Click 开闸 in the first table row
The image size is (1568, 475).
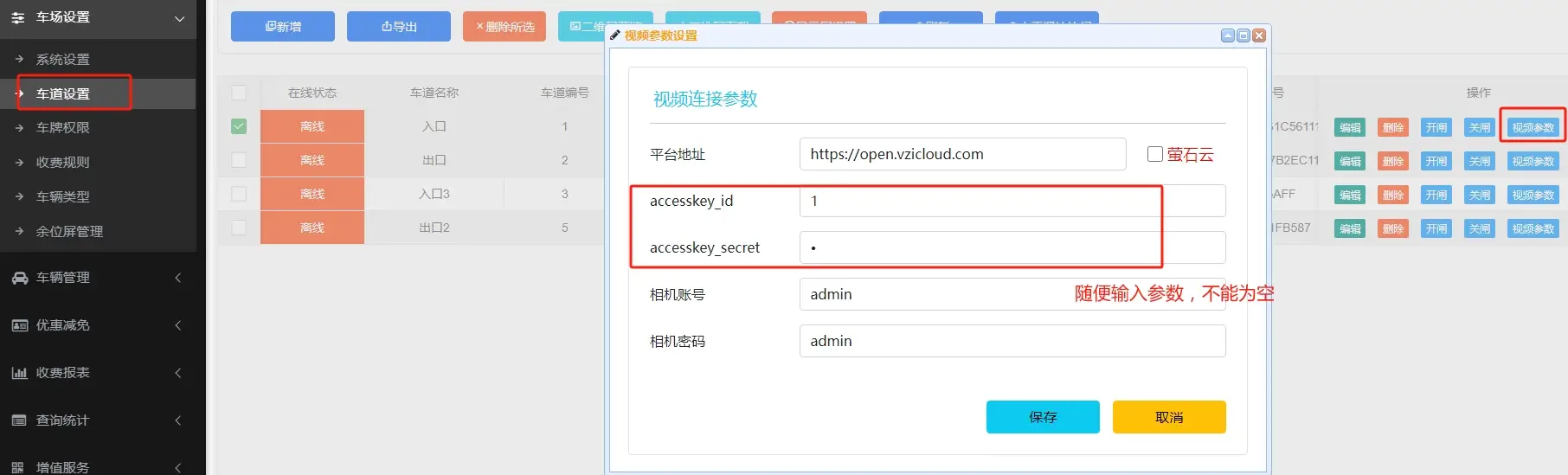[x=1436, y=127]
